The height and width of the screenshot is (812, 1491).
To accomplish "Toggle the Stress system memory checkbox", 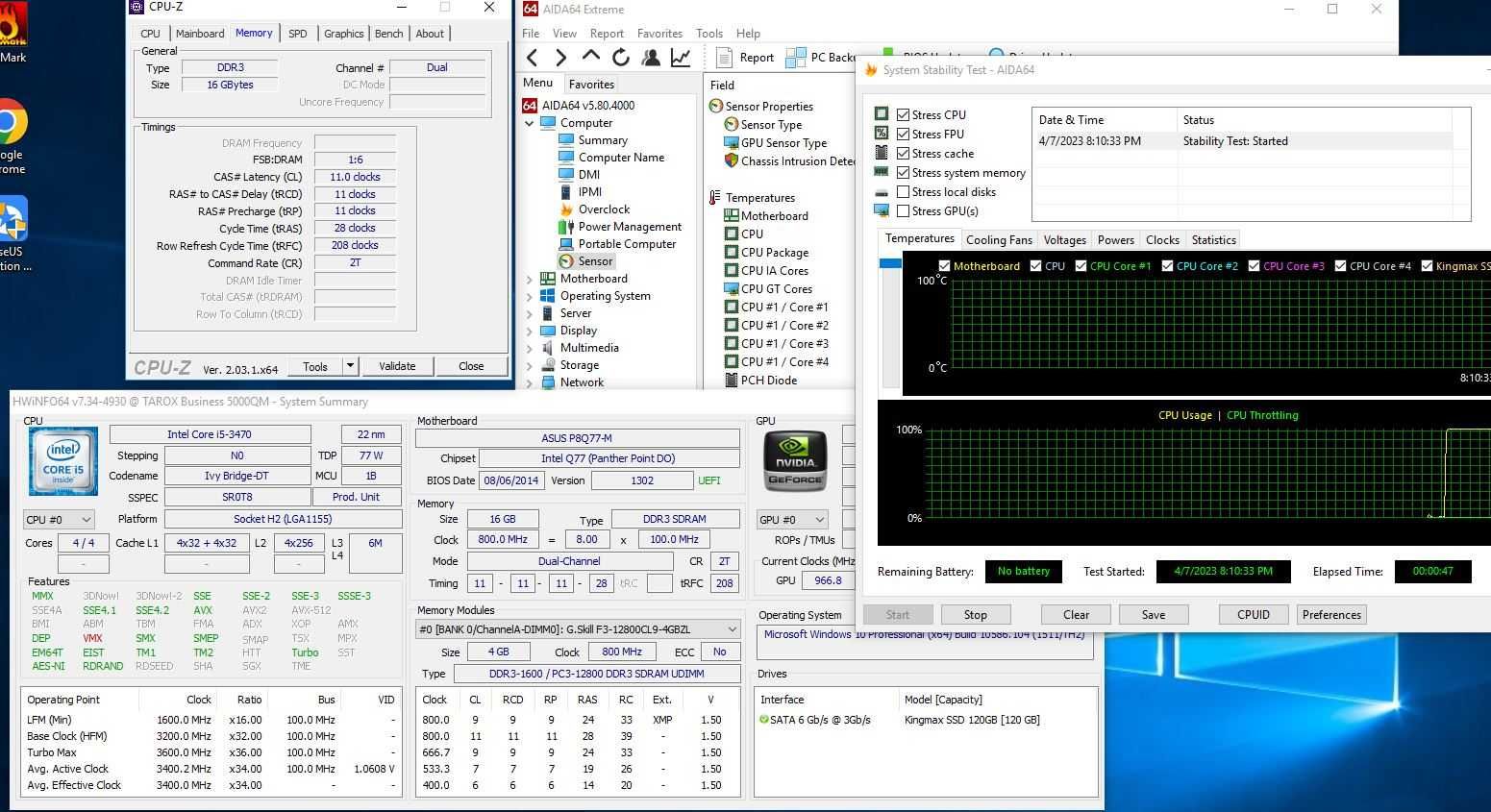I will click(x=903, y=172).
